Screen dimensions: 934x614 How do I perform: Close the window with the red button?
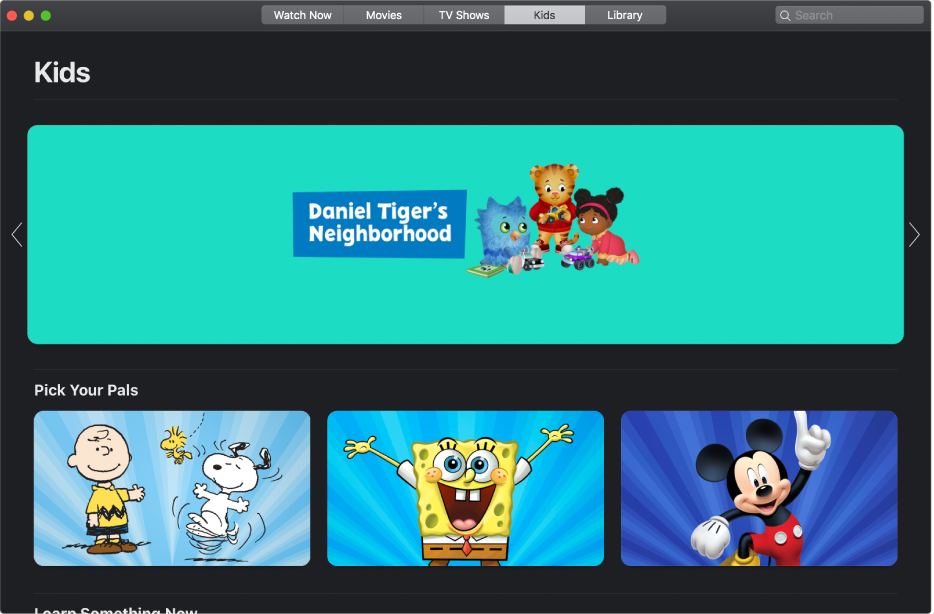12,15
